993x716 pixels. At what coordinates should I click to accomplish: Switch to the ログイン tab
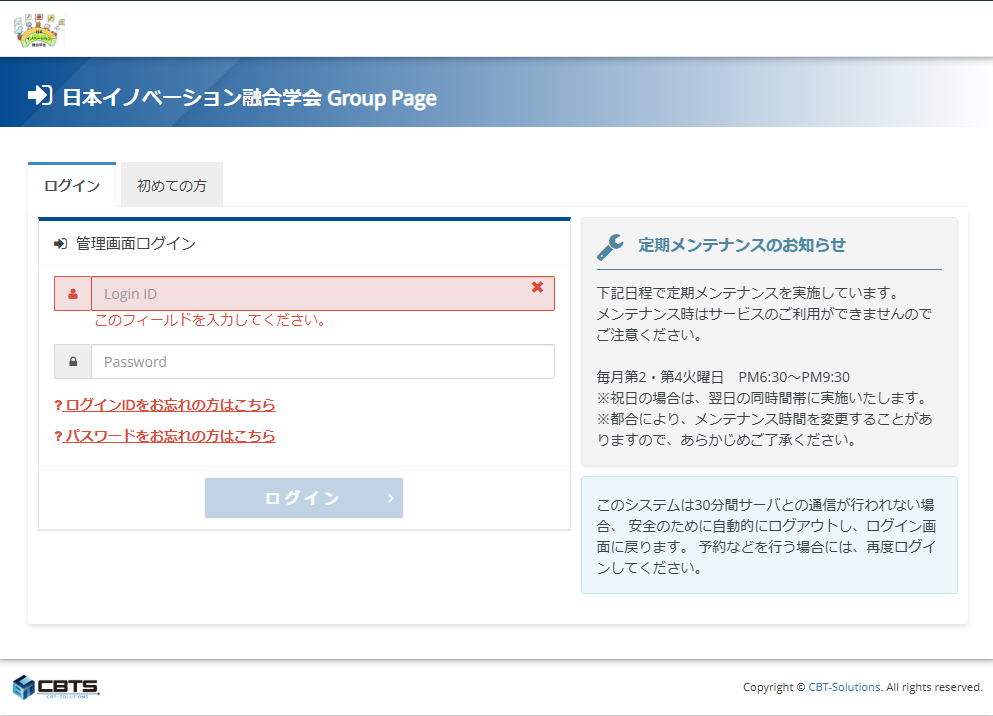pos(72,186)
